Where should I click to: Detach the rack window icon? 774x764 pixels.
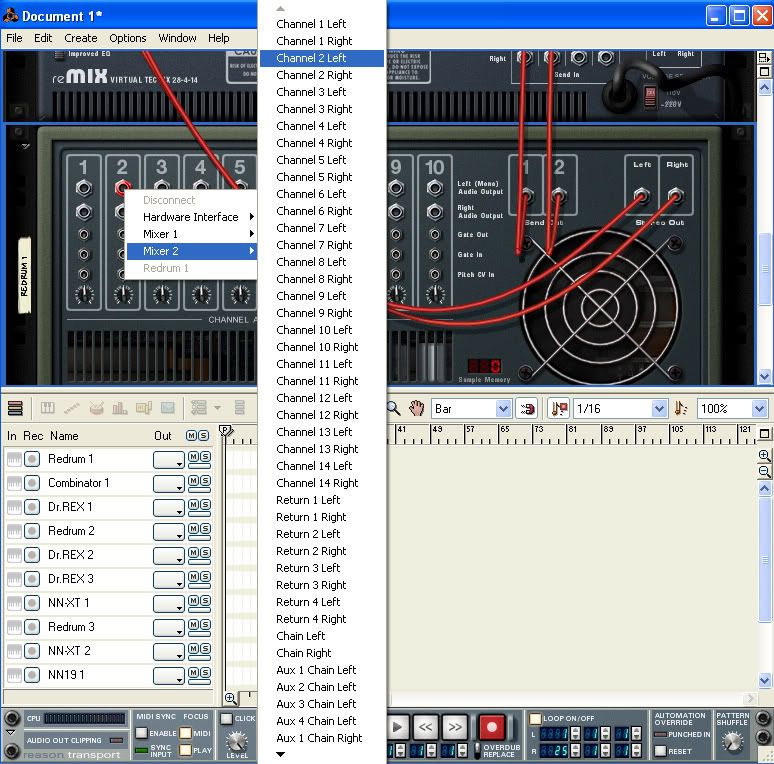(x=764, y=58)
